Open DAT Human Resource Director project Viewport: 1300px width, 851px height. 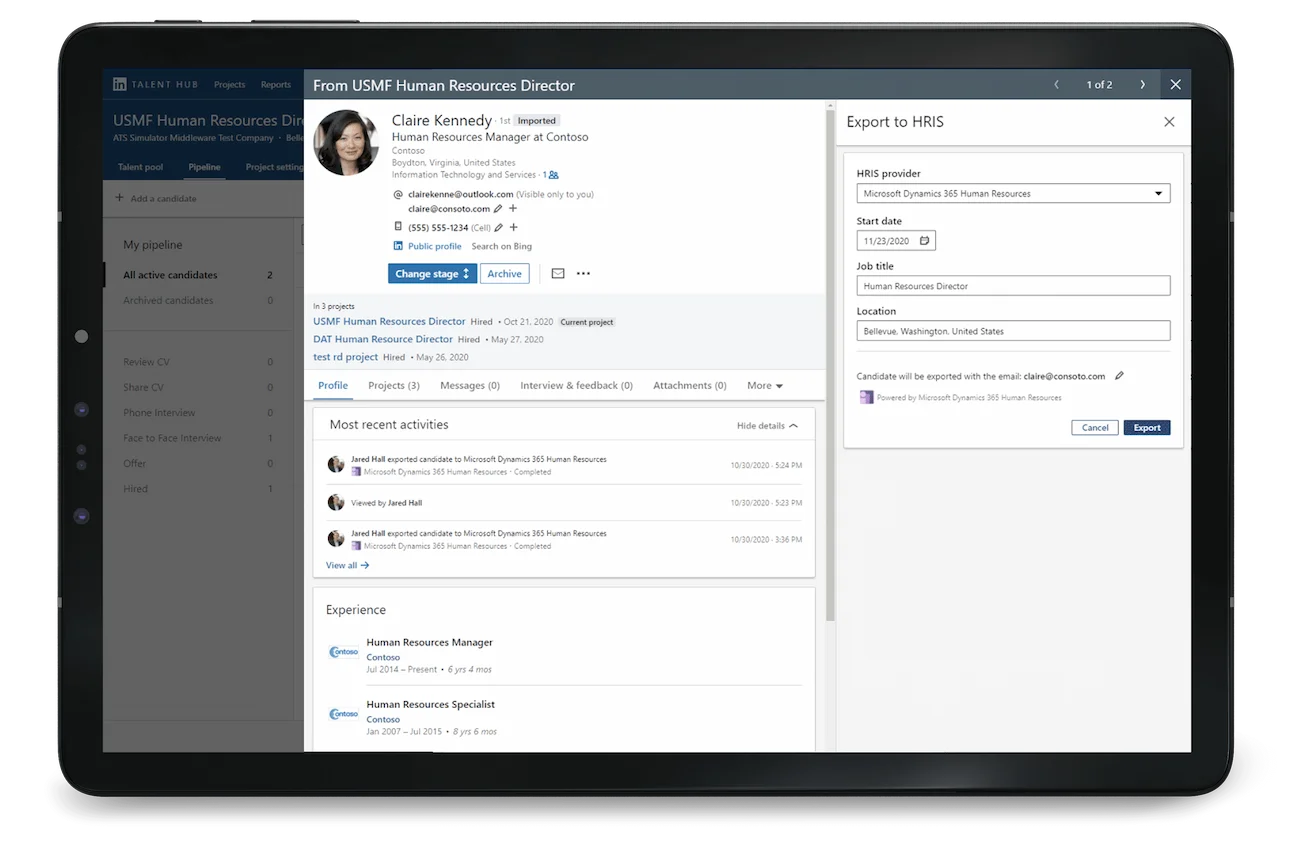click(383, 340)
